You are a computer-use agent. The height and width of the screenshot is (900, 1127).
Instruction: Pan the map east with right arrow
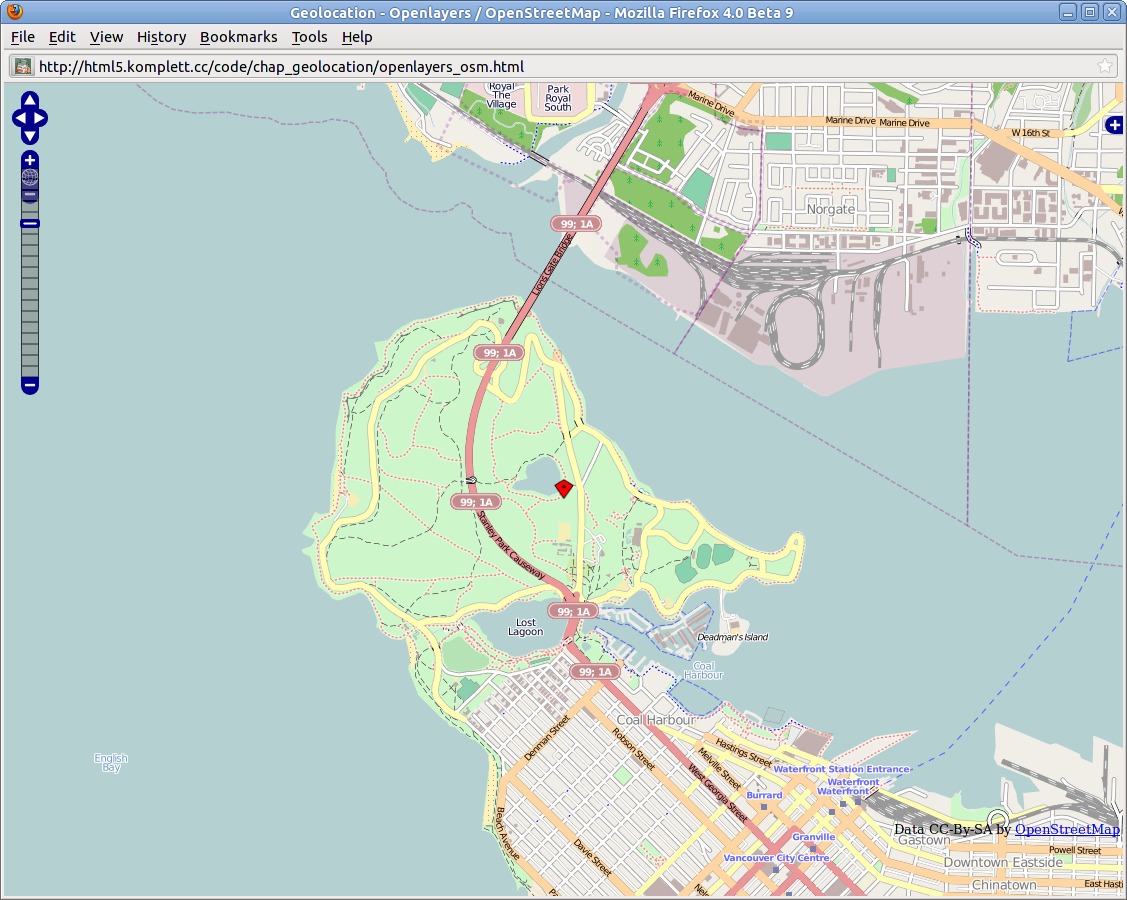[x=41, y=119]
